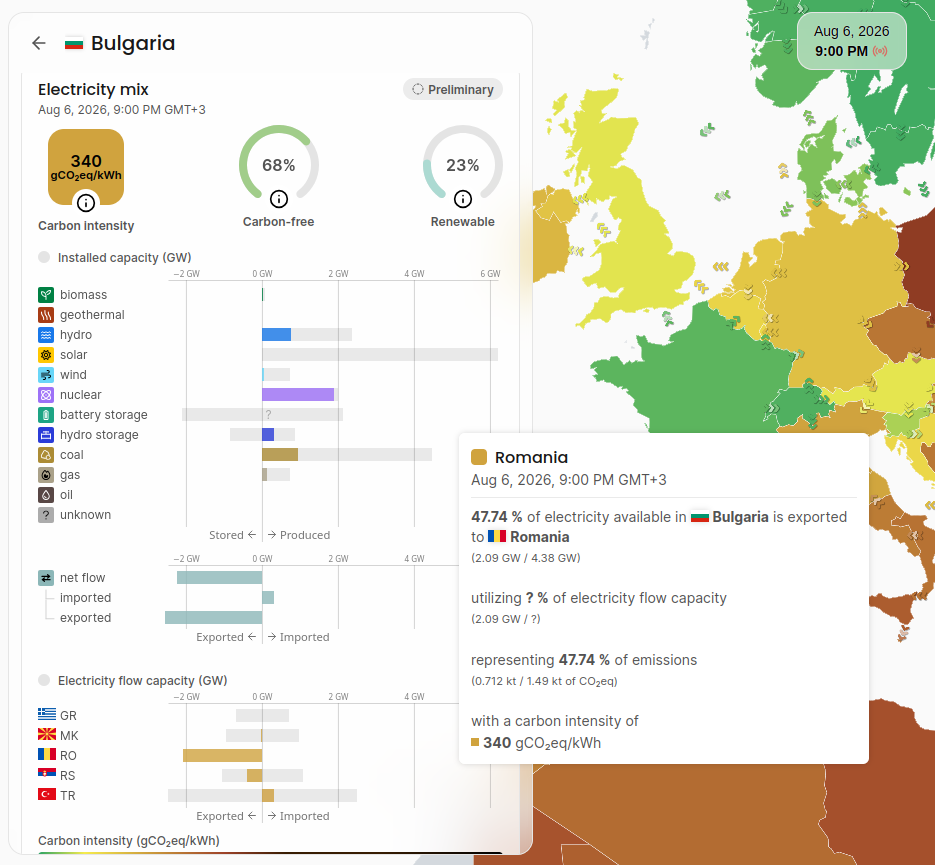Click the 'exported' row label
Viewport: 935px width, 865px height.
pyautogui.click(x=85, y=618)
